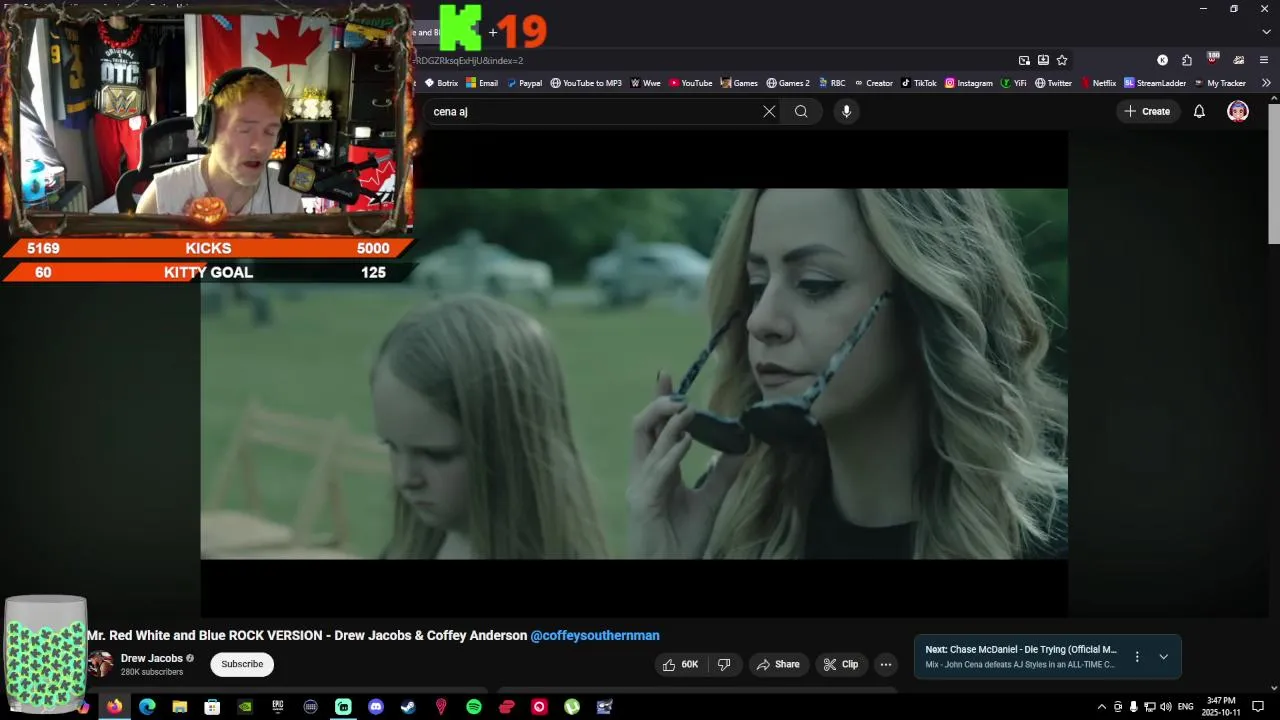Open the Twitter bookmark
This screenshot has width=1280, height=720.
point(1054,83)
